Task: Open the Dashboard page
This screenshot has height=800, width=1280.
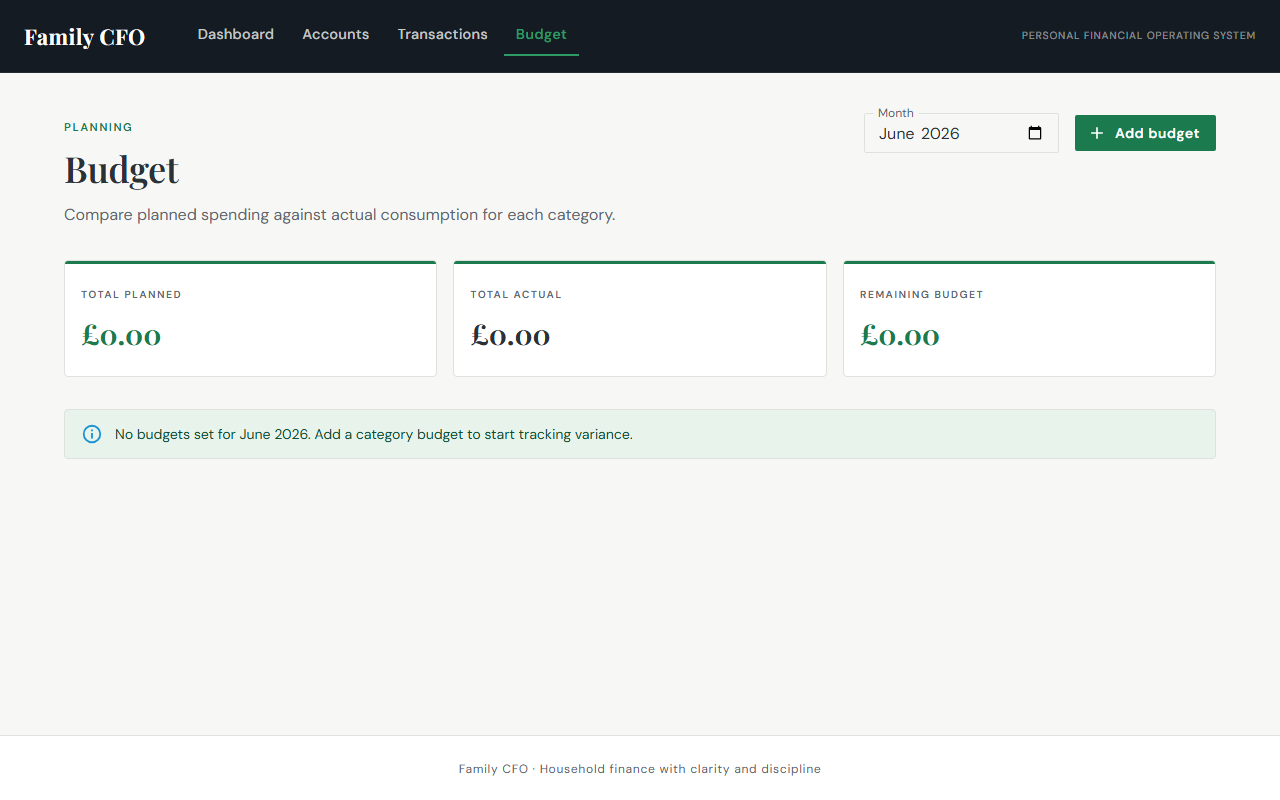Action: [236, 34]
